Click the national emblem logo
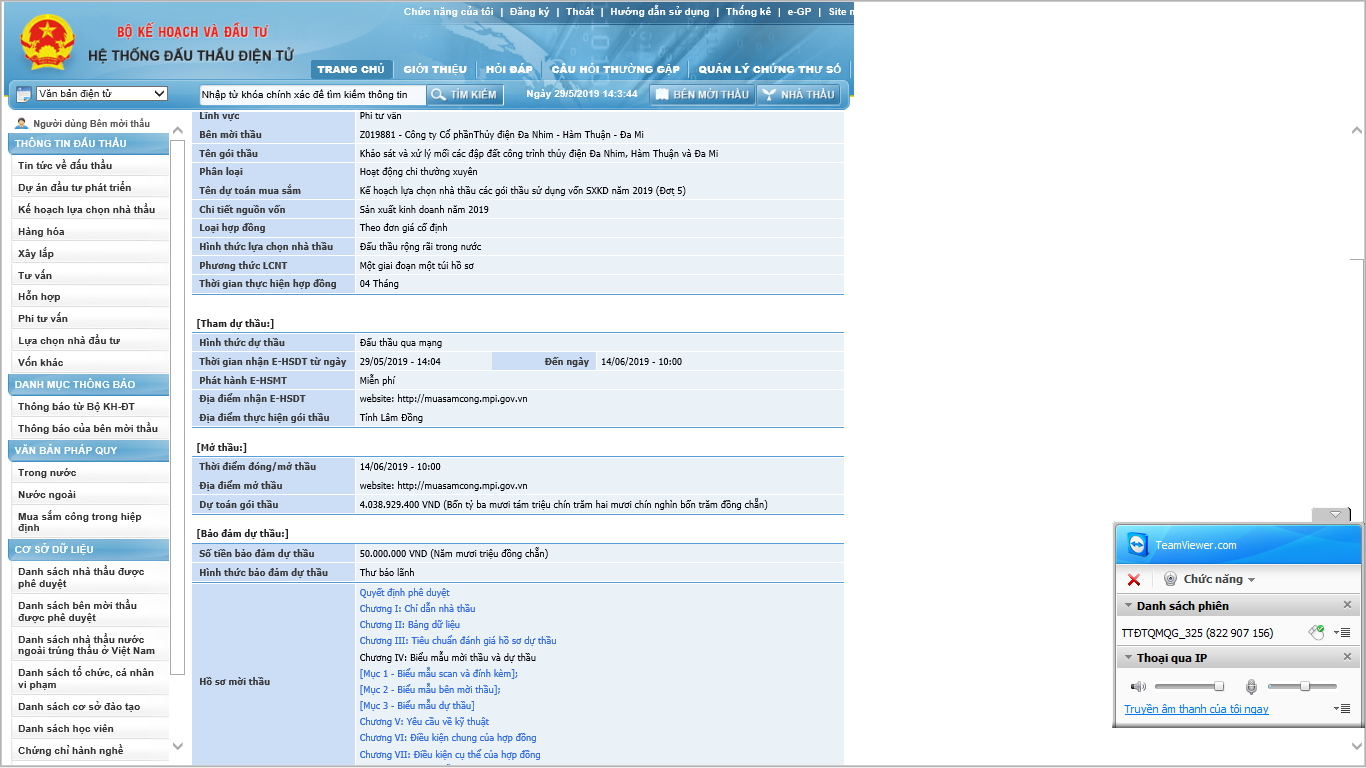The width and height of the screenshot is (1366, 768). click(x=47, y=43)
